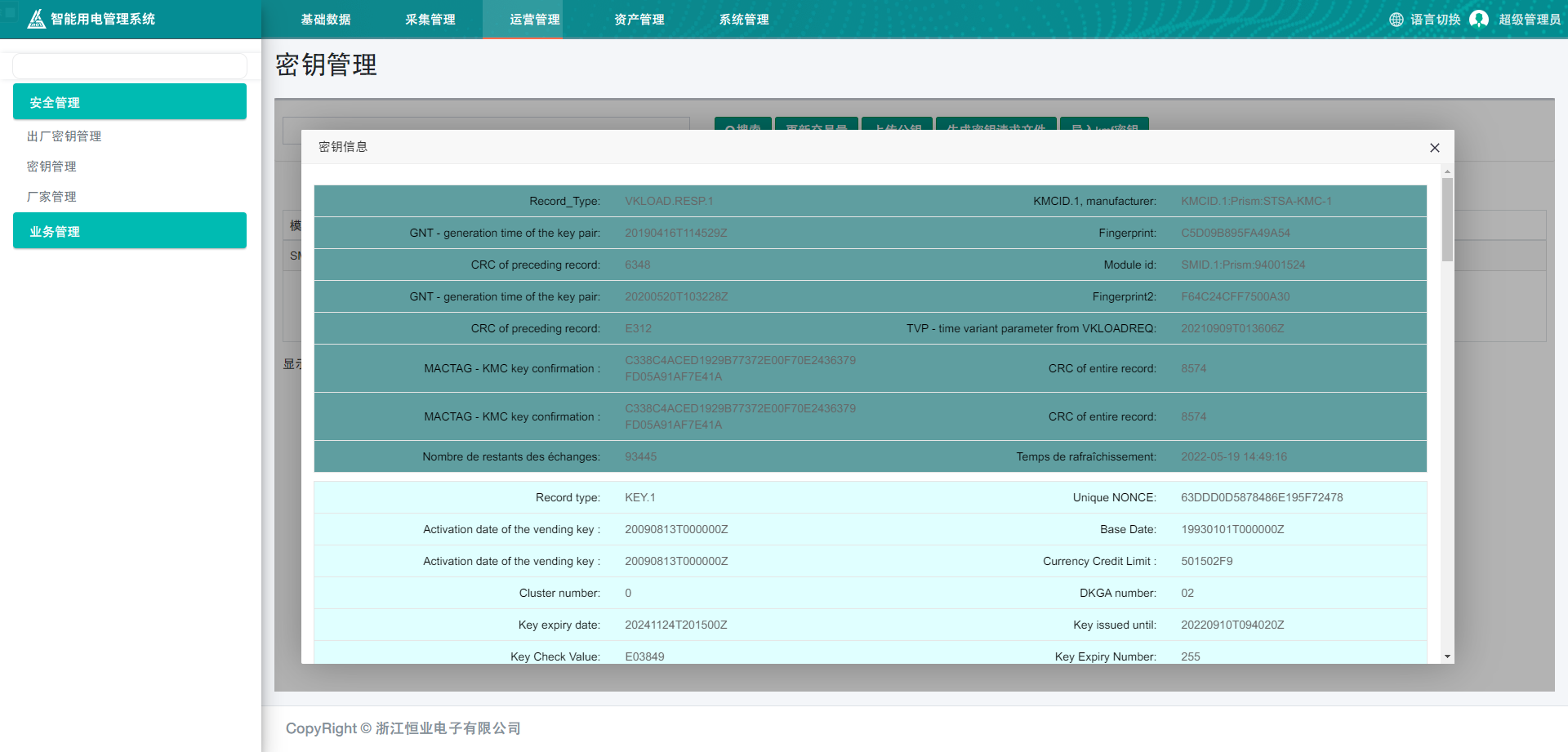
Task: Focus the sidebar search input box
Action: pos(130,66)
